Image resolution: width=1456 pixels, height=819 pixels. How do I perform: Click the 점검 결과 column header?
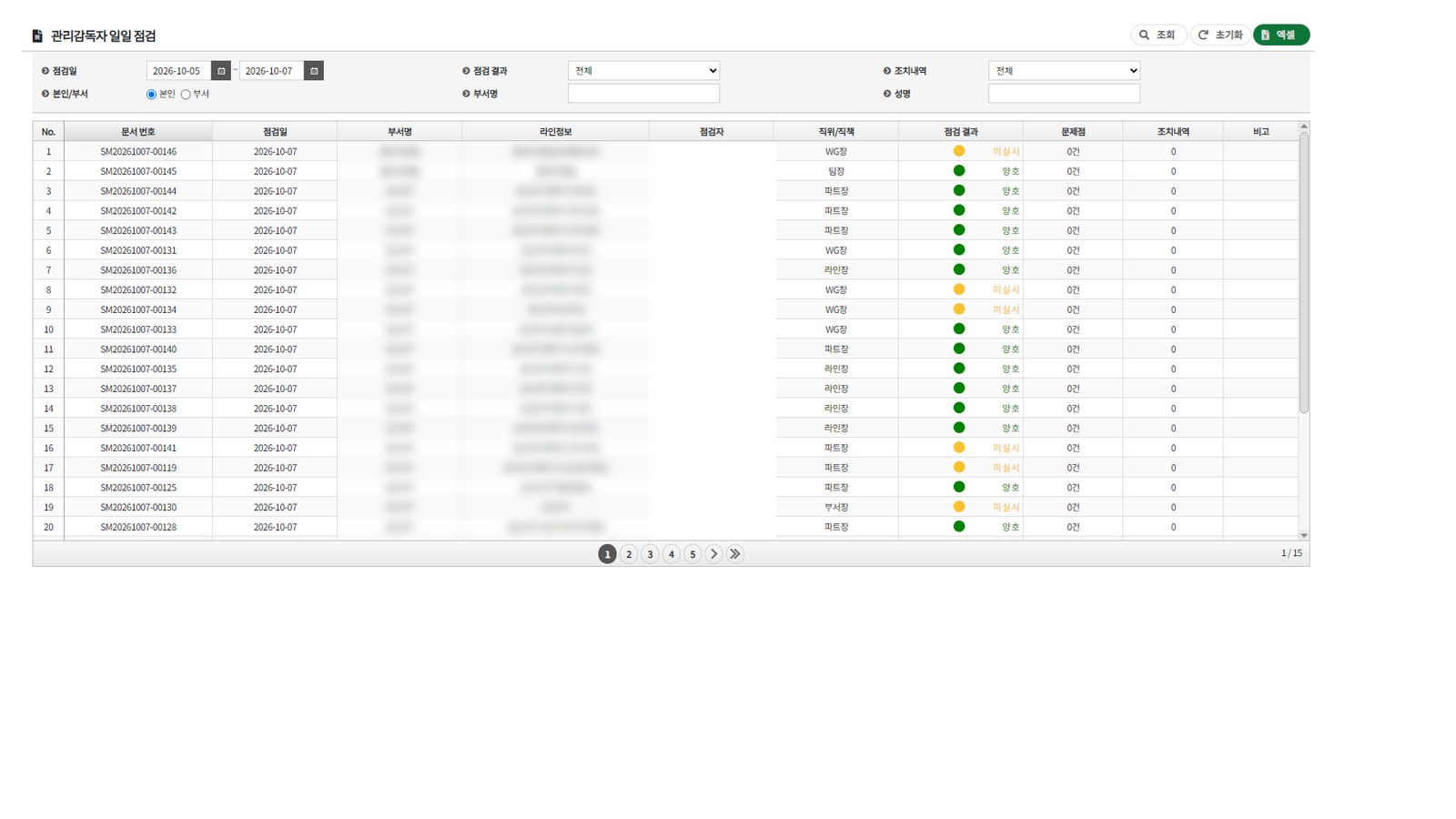click(x=961, y=132)
